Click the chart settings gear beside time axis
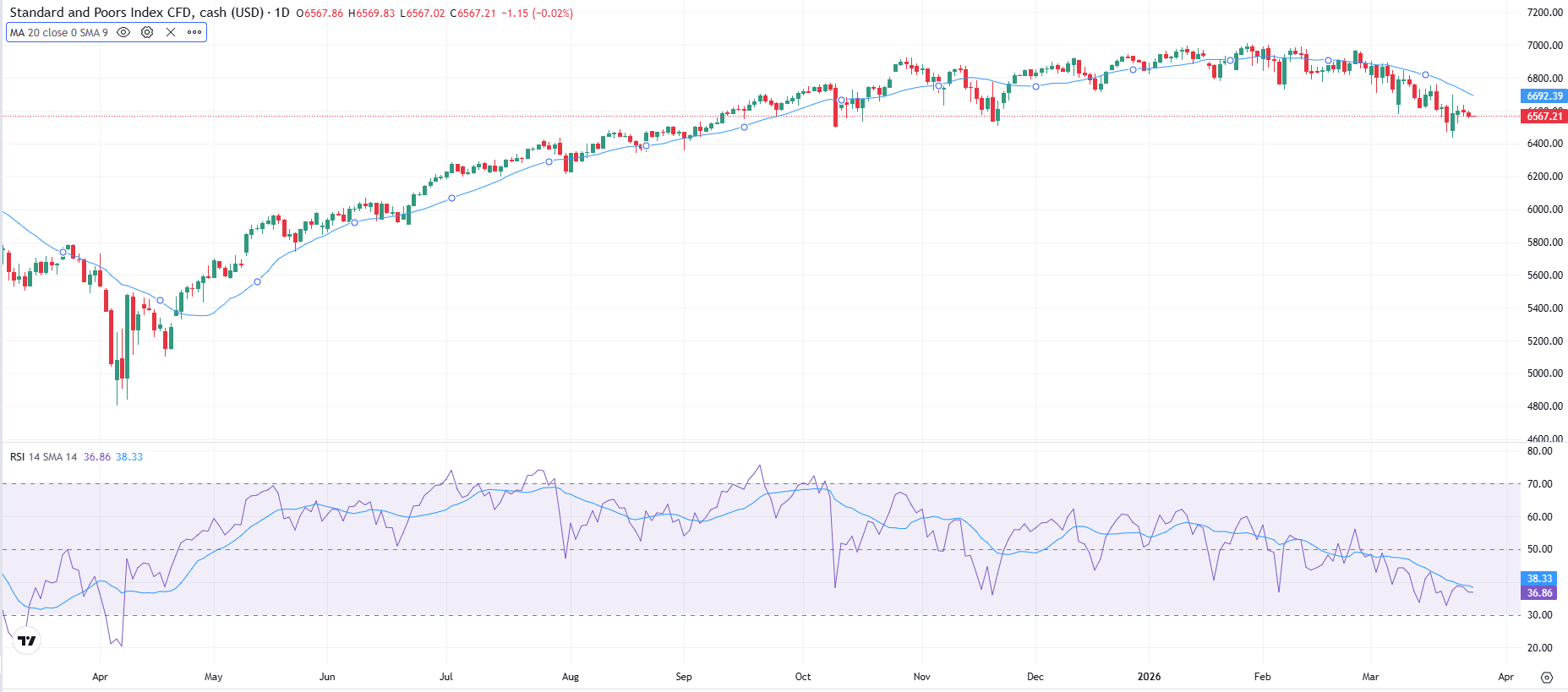 (1547, 678)
